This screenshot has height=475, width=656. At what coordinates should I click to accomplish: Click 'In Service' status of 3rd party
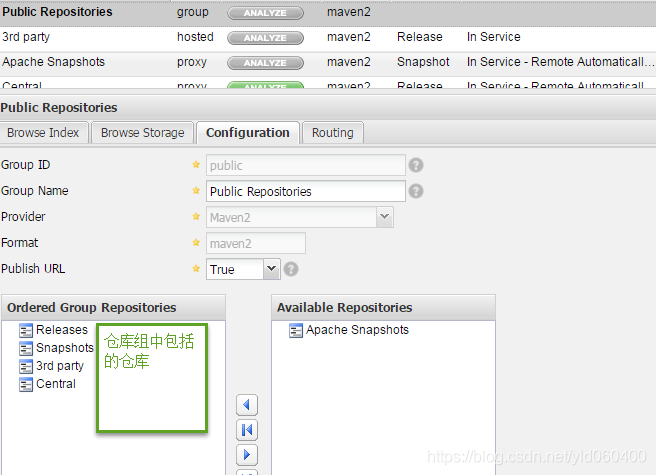494,37
